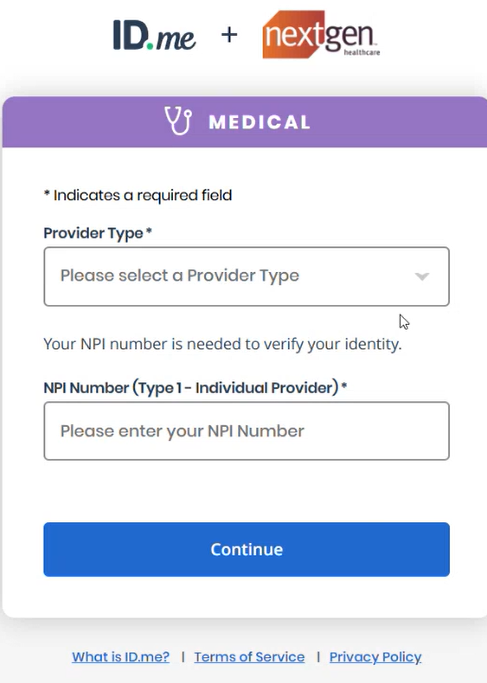Click the 'Your NPI number is needed' message
The height and width of the screenshot is (683, 487).
[x=223, y=344]
